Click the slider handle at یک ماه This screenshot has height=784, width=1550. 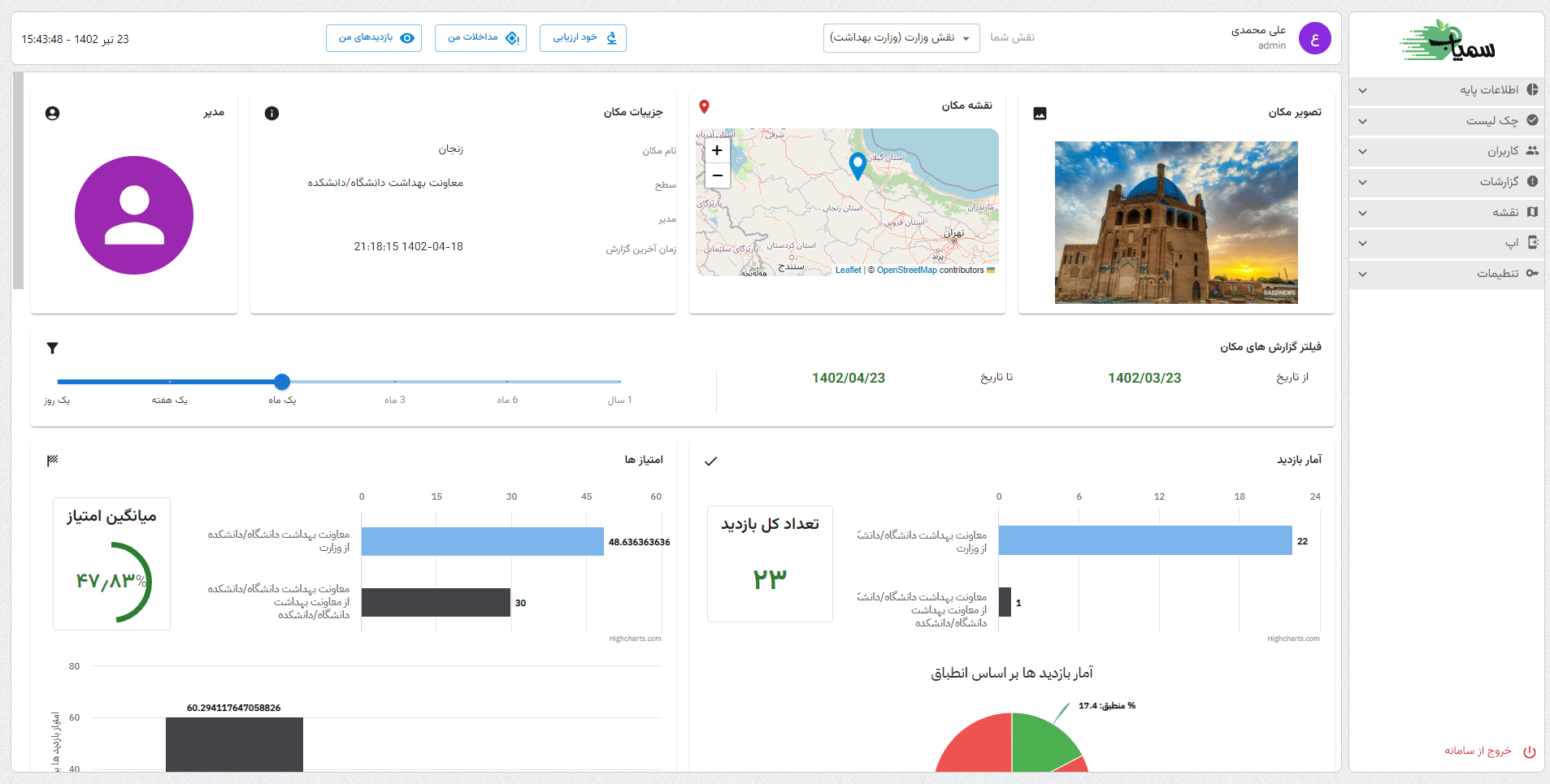[x=282, y=382]
